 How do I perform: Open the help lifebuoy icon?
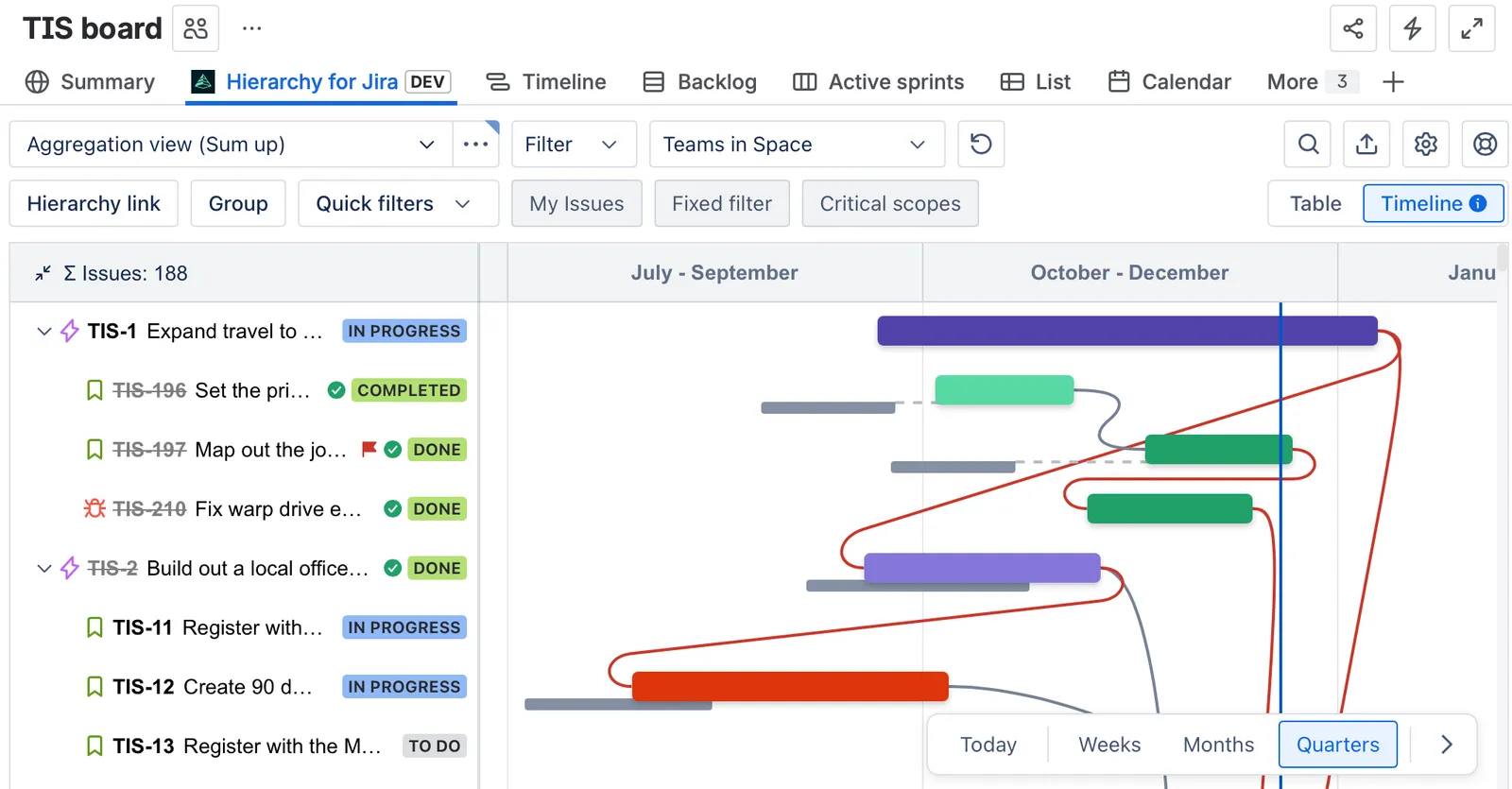1485,145
